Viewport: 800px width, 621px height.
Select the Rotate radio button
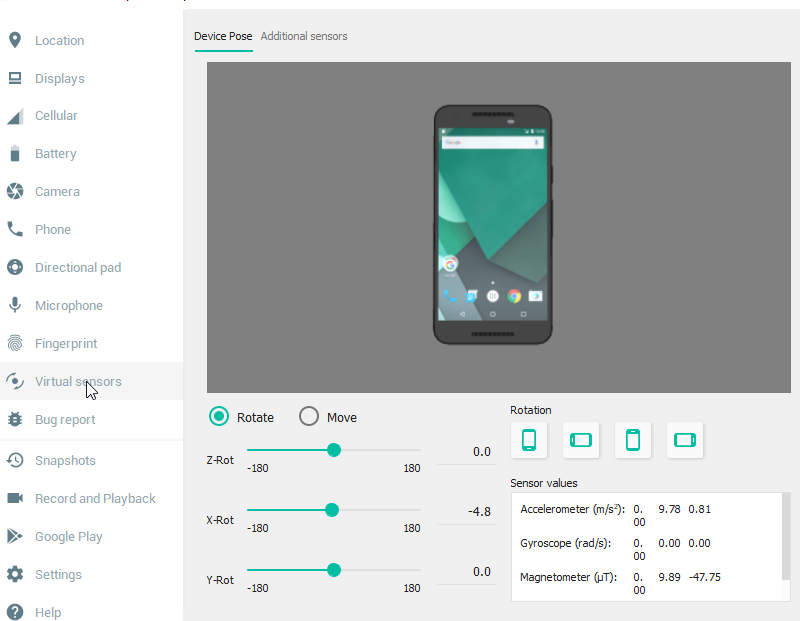(x=219, y=416)
